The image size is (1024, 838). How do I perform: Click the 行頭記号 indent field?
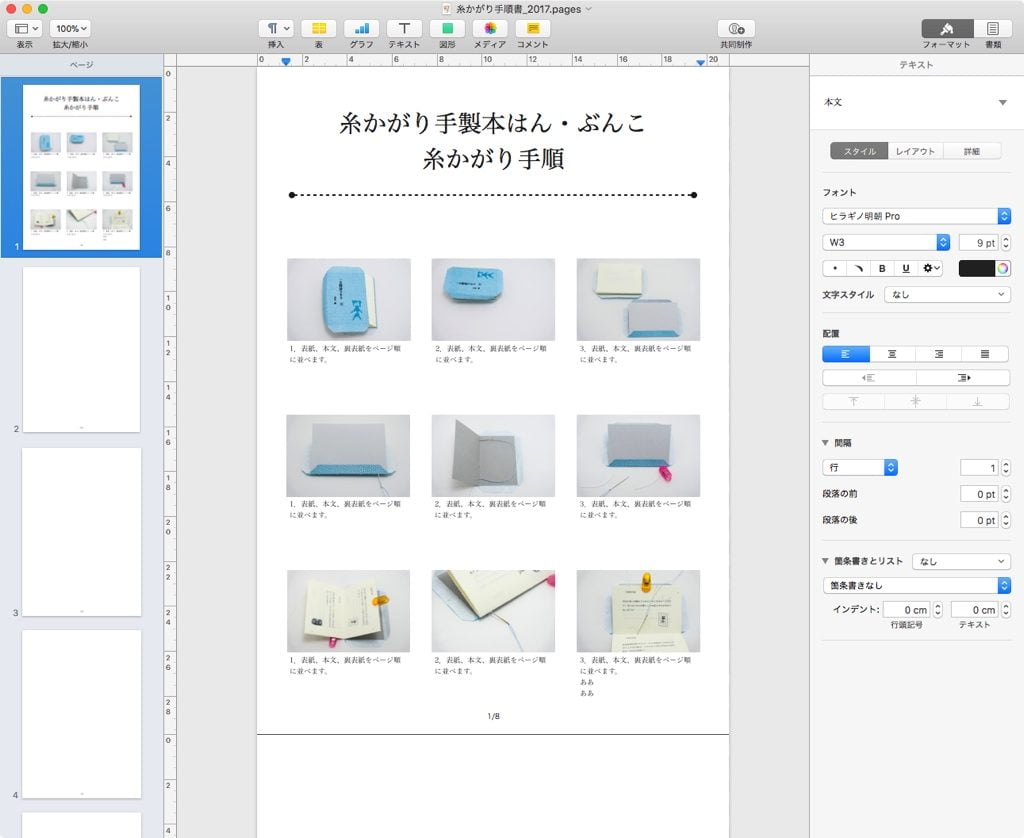907,609
